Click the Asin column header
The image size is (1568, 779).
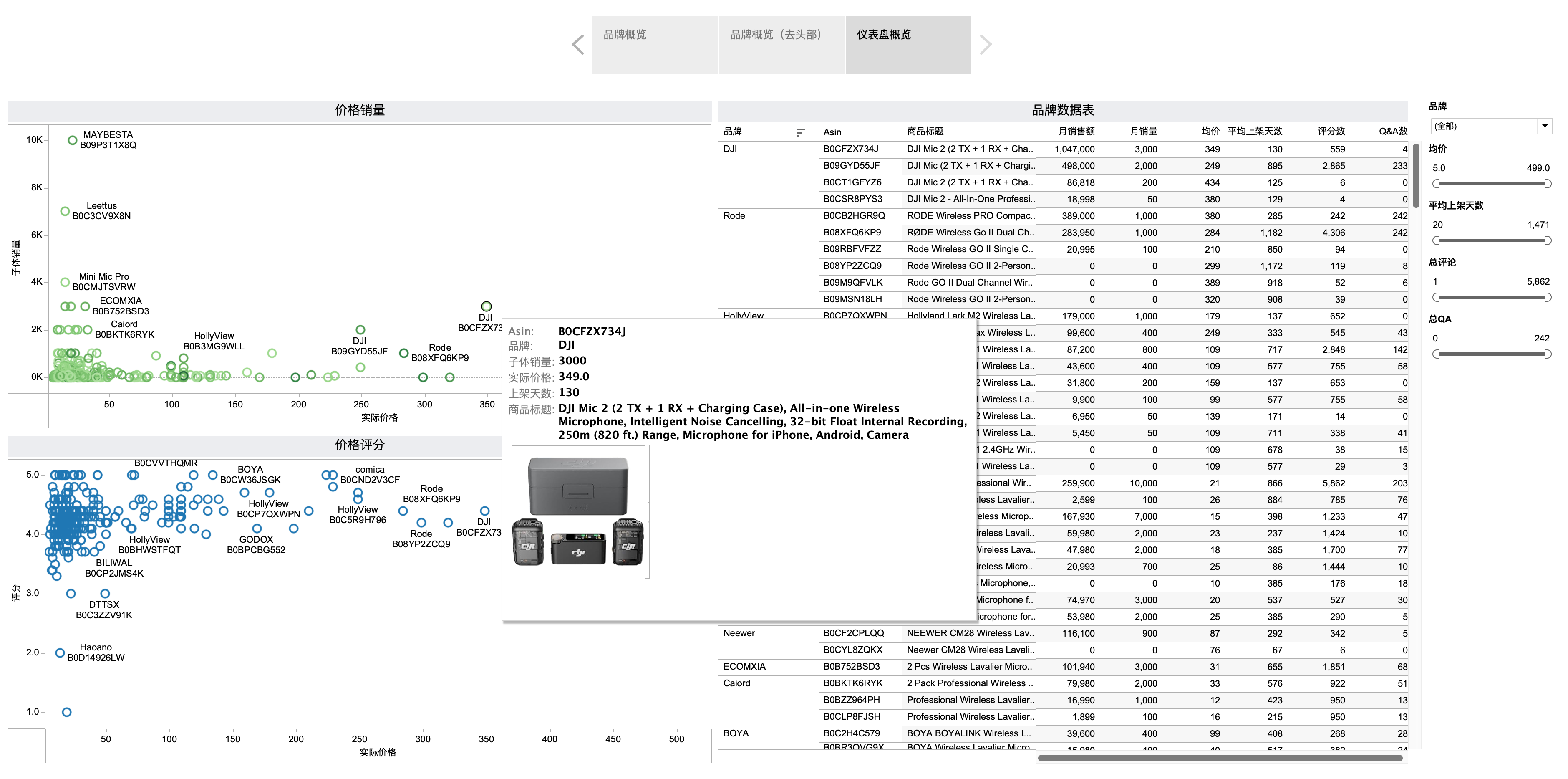(x=832, y=132)
